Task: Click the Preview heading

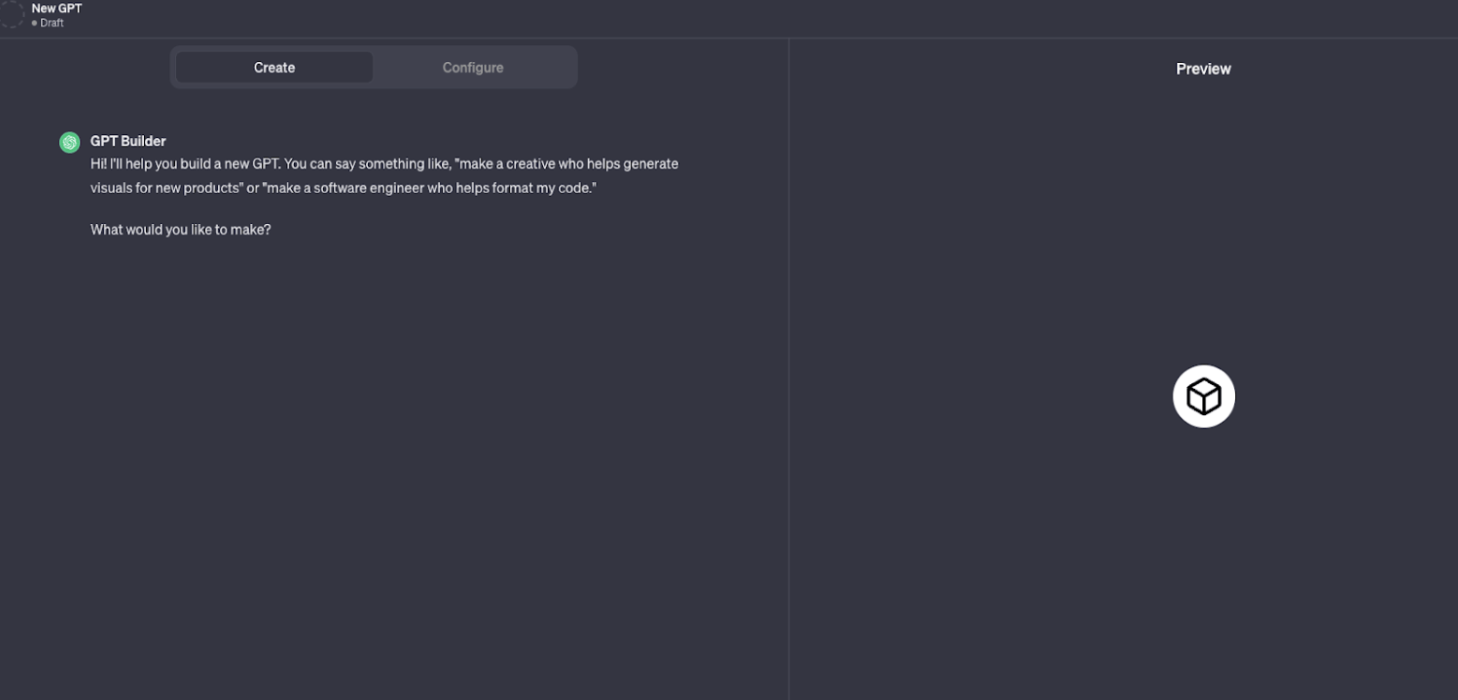Action: point(1202,68)
